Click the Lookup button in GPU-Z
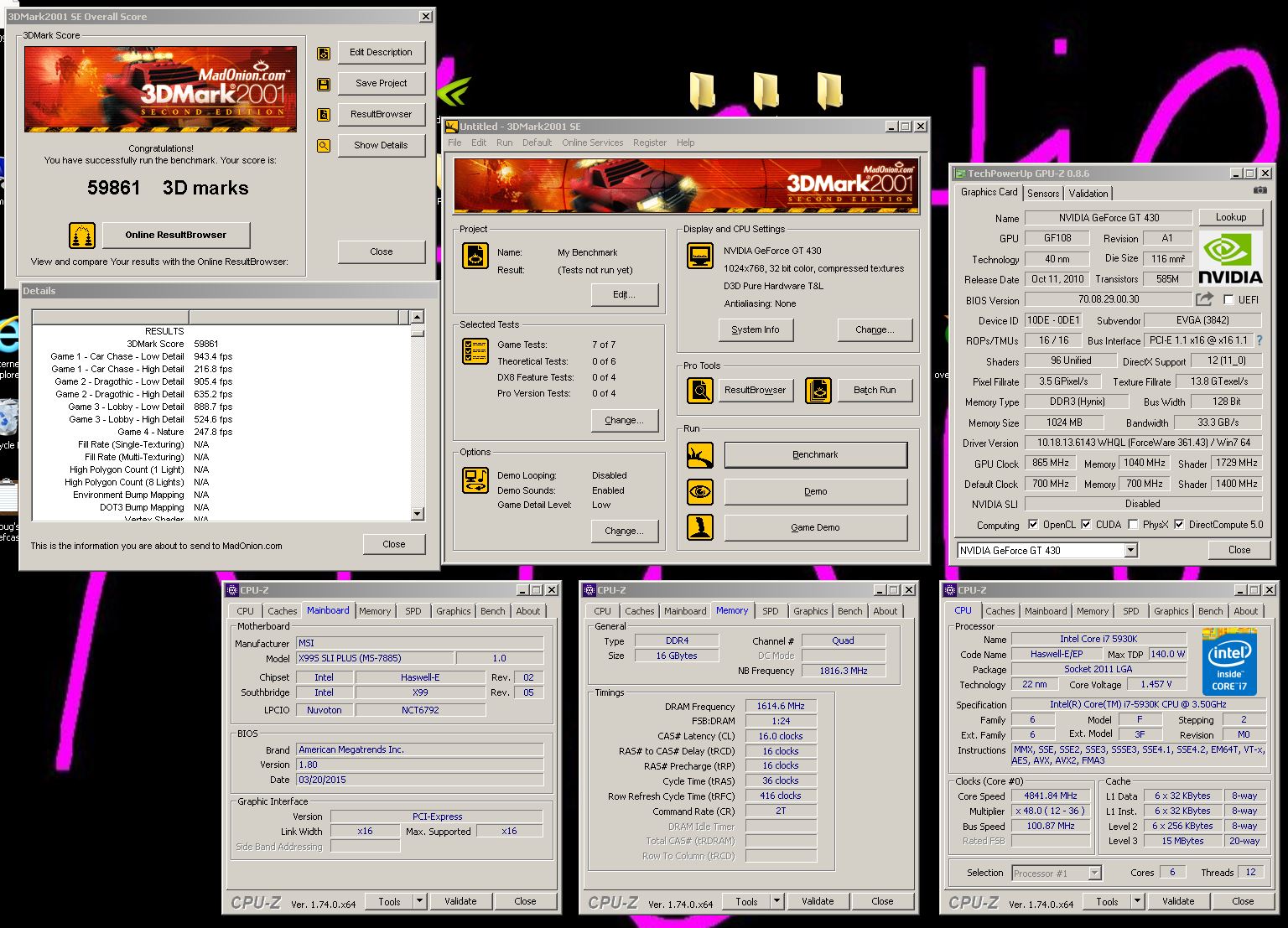 (1231, 217)
